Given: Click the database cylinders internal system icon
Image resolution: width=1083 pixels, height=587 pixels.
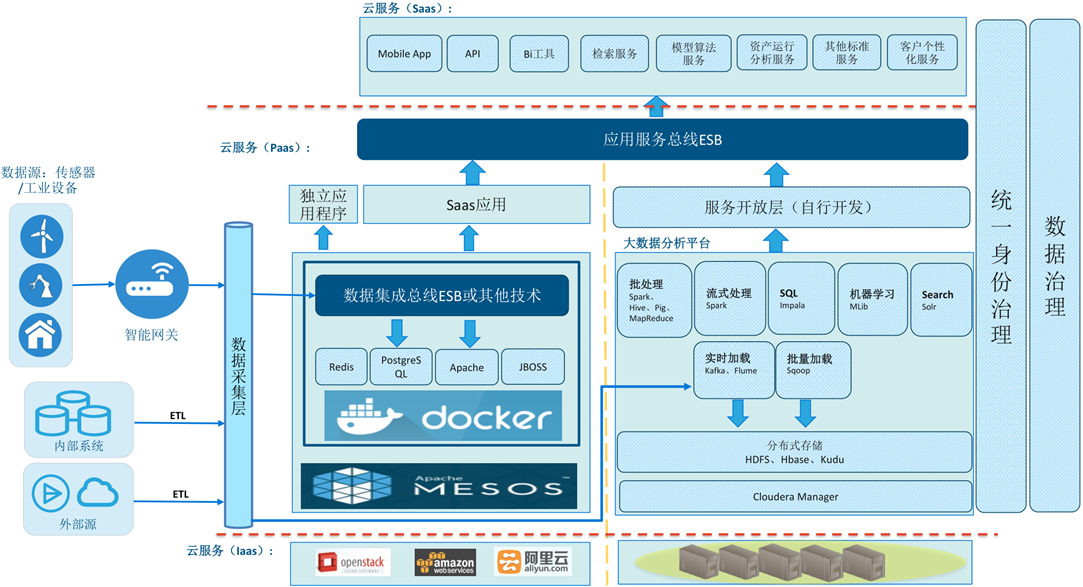Looking at the screenshot, I should tap(73, 413).
